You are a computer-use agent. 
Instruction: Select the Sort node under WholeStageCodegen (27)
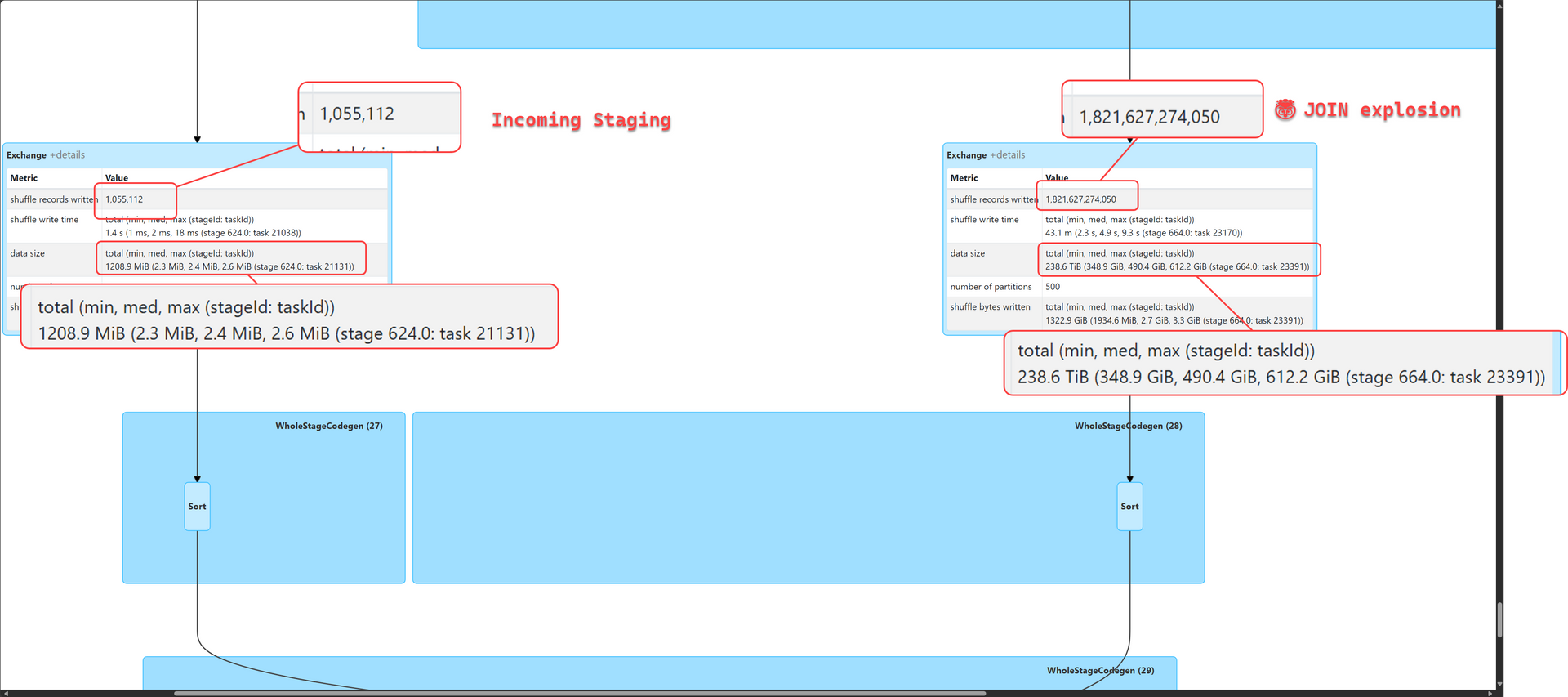tap(197, 507)
